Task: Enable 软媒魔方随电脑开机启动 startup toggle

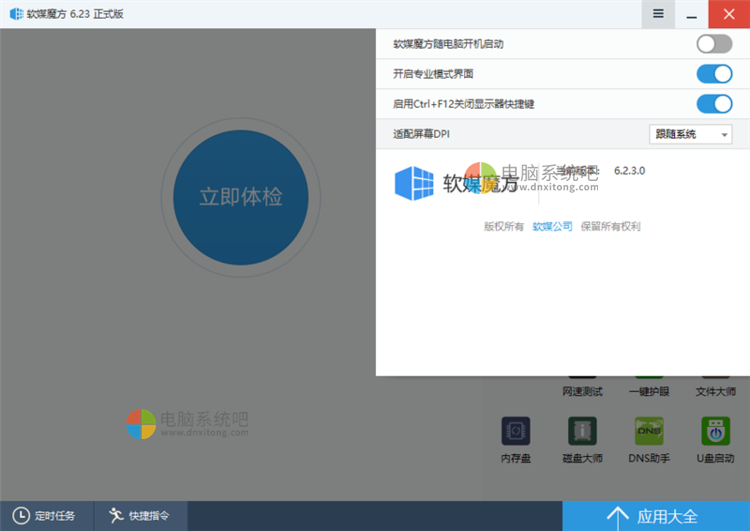Action: tap(714, 44)
